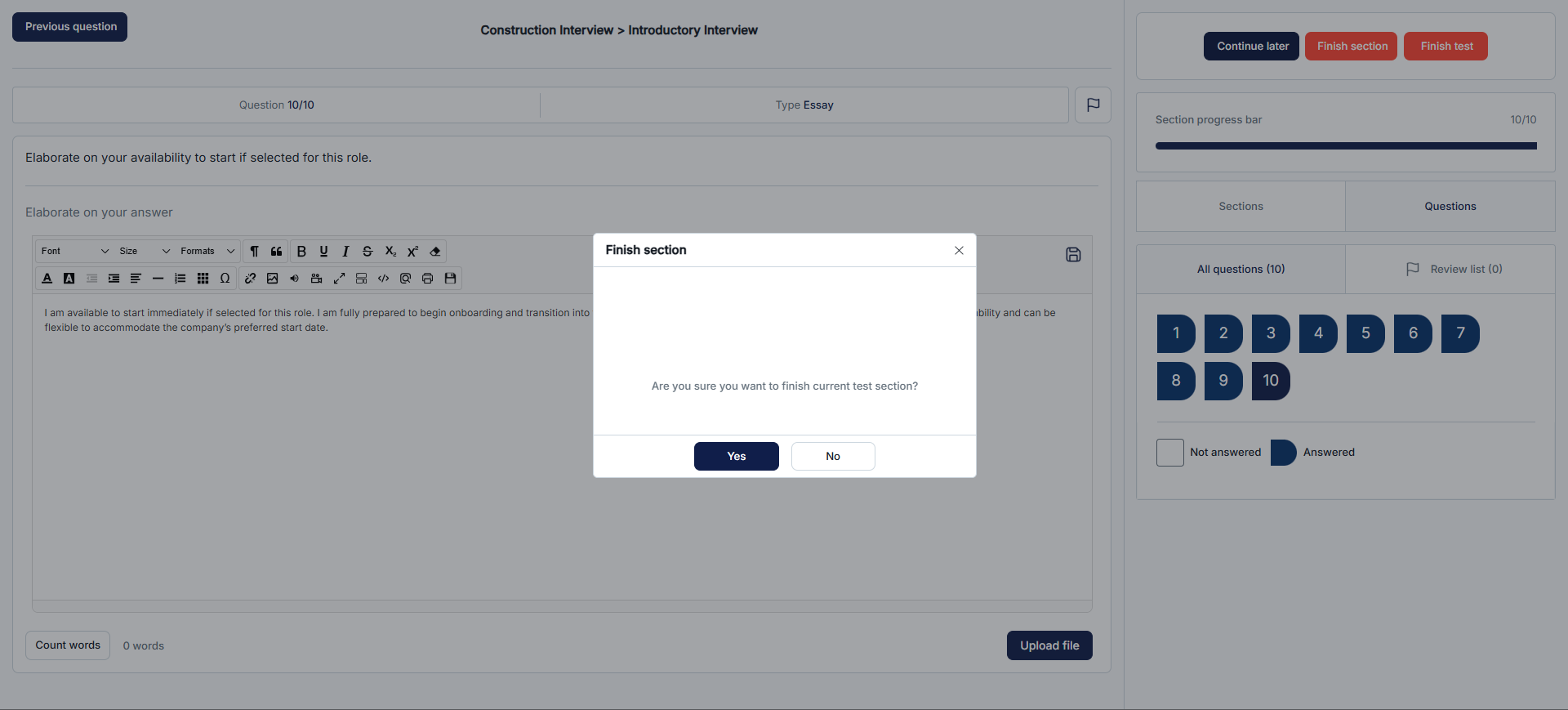Expand the Size dropdown

pyautogui.click(x=145, y=252)
